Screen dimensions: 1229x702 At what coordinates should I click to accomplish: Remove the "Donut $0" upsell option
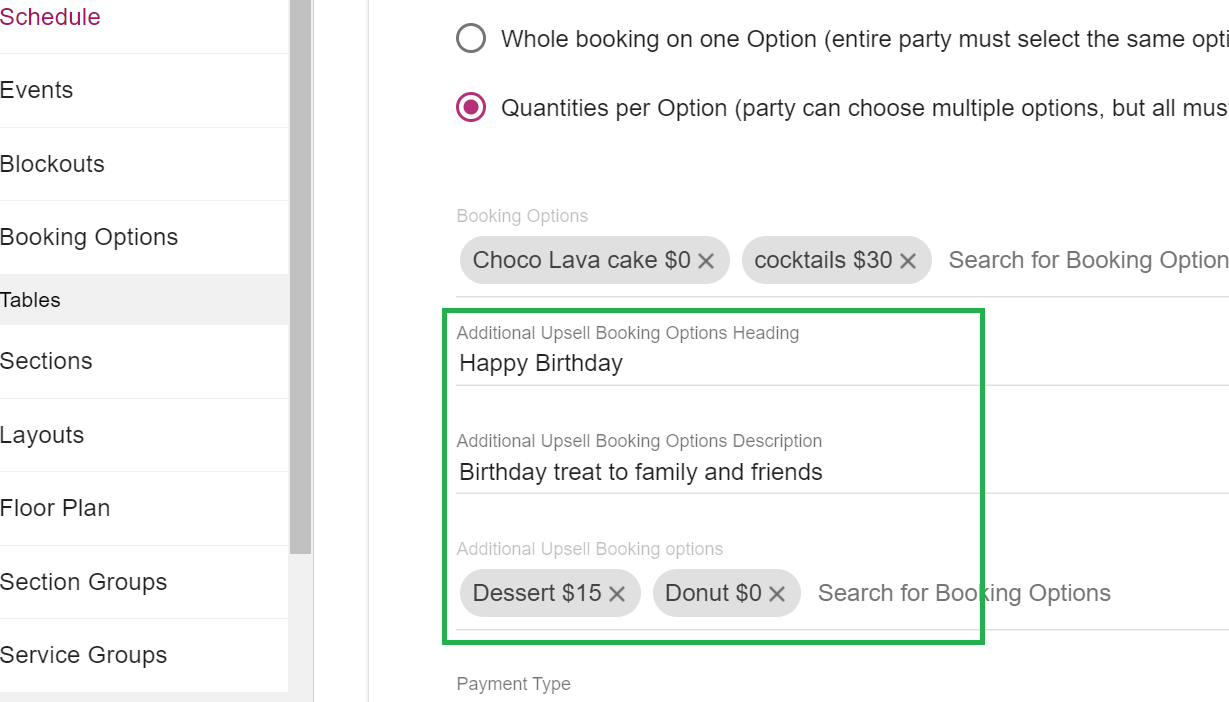point(777,593)
